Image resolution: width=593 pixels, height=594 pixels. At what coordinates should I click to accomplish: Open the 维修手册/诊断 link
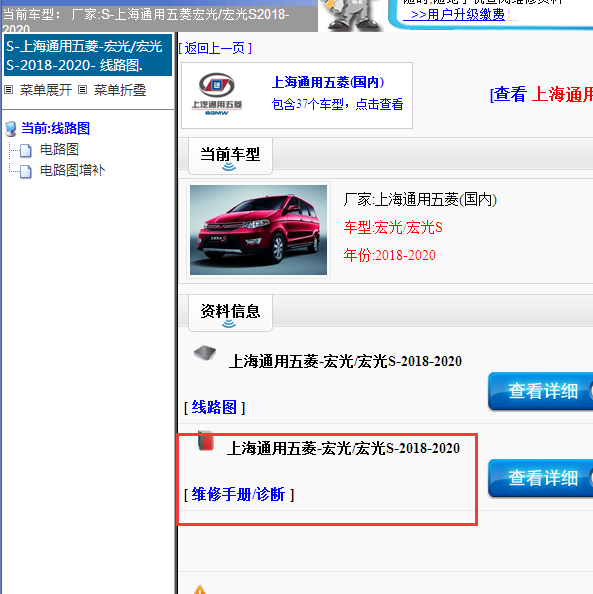(x=238, y=494)
